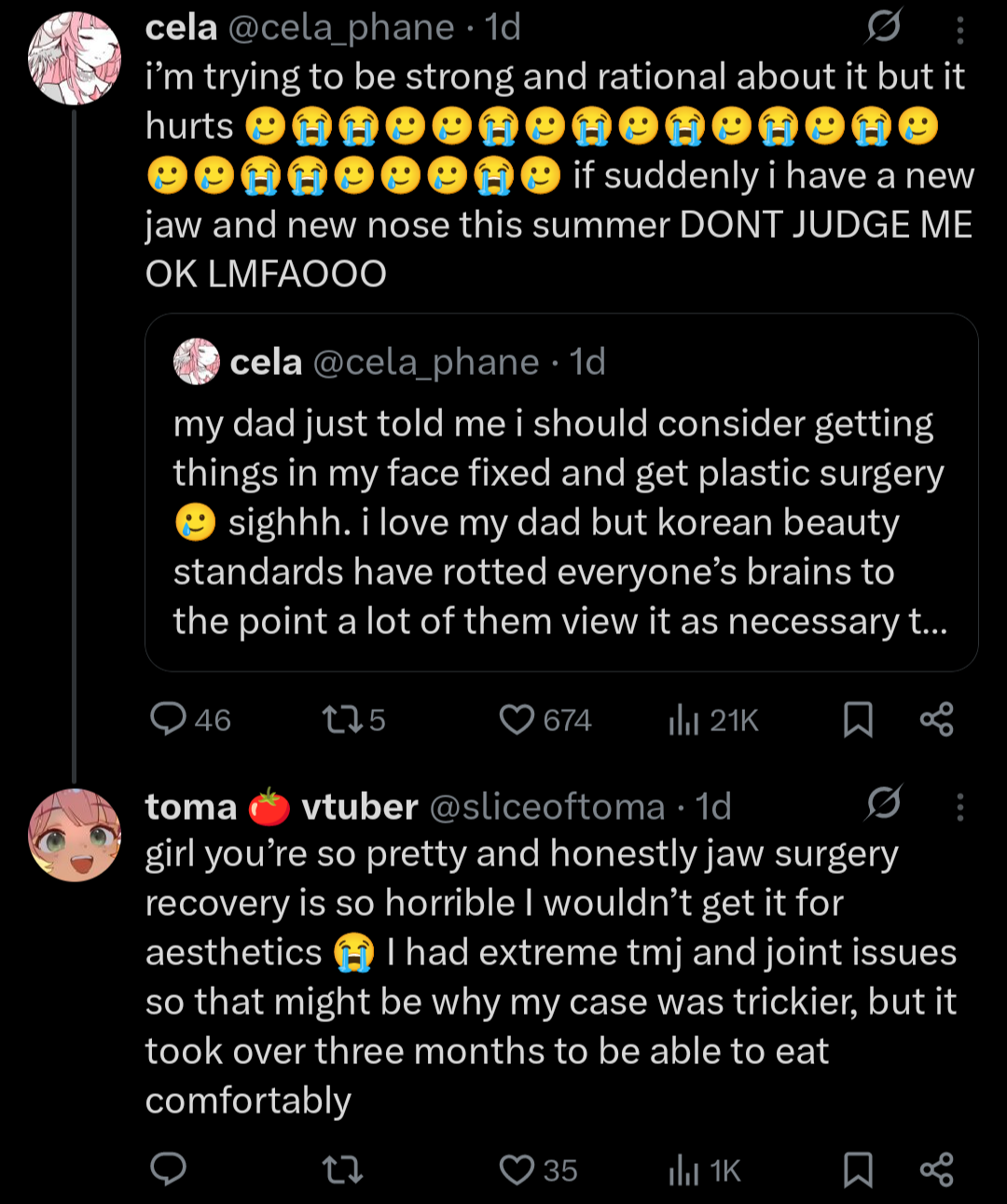This screenshot has height=1204, width=1007.
Task: Open toma's profile picture avatar
Action: click(75, 835)
